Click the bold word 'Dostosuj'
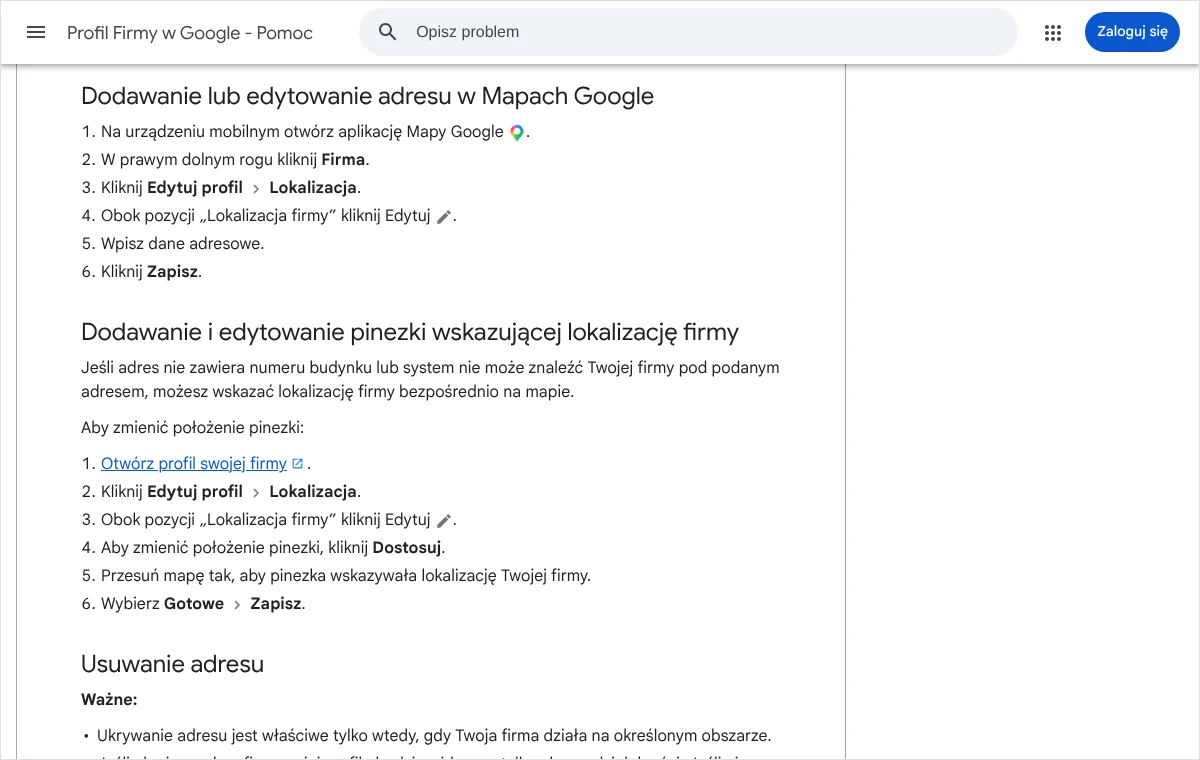This screenshot has width=1200, height=760. [x=407, y=548]
